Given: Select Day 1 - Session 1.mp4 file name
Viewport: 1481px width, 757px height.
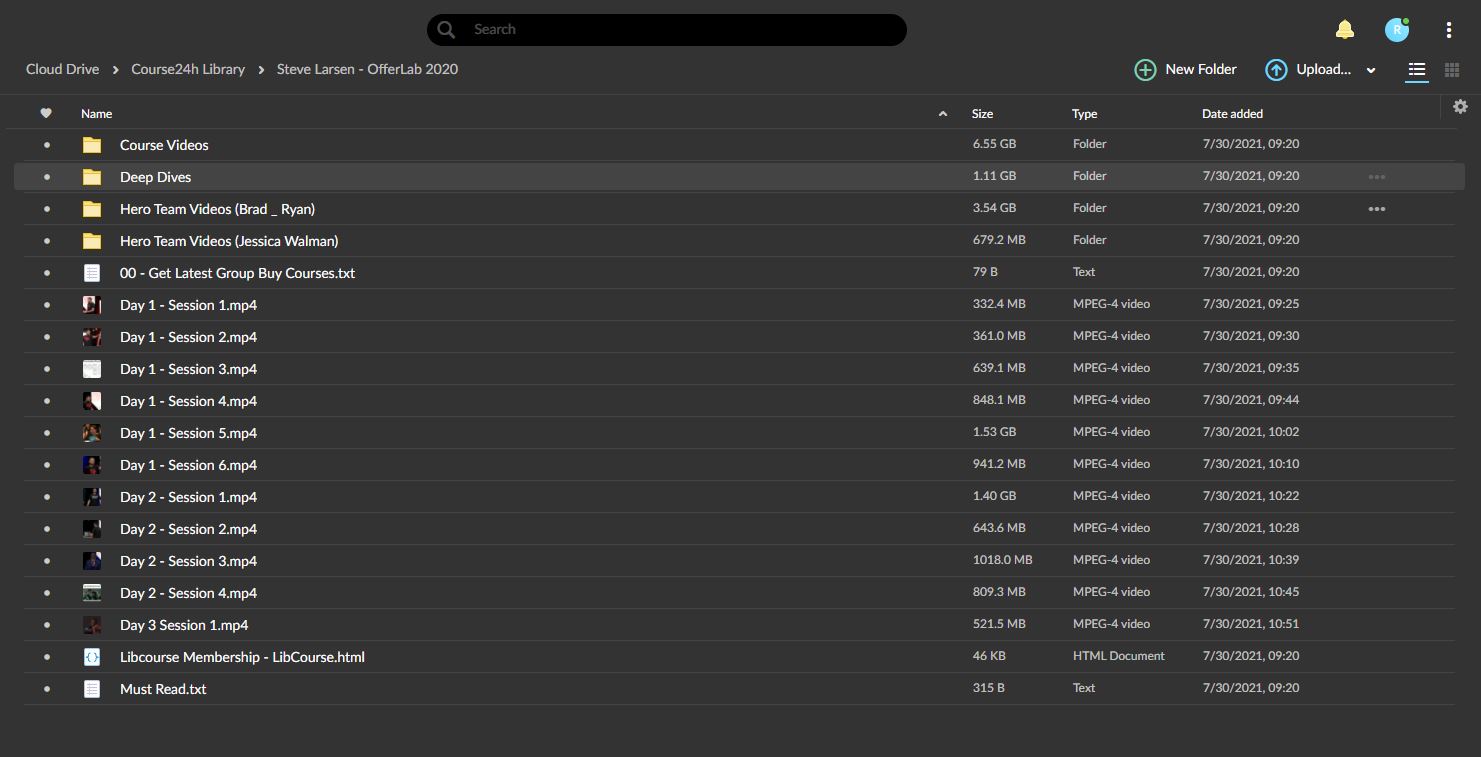Looking at the screenshot, I should click(x=188, y=305).
